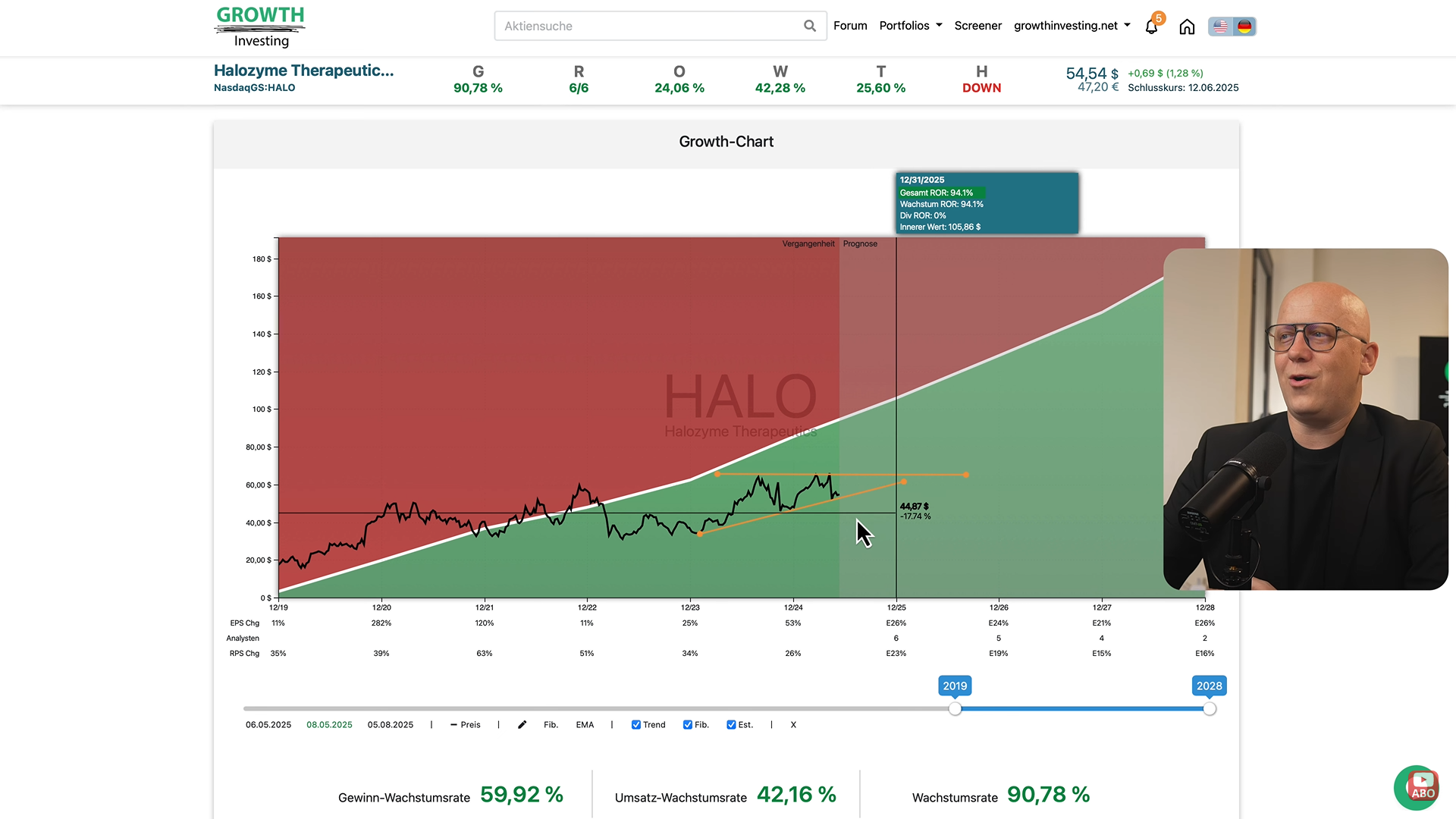Screen dimensions: 1456x819
Task: Click the H trend DOWN indicator
Action: coord(982,88)
